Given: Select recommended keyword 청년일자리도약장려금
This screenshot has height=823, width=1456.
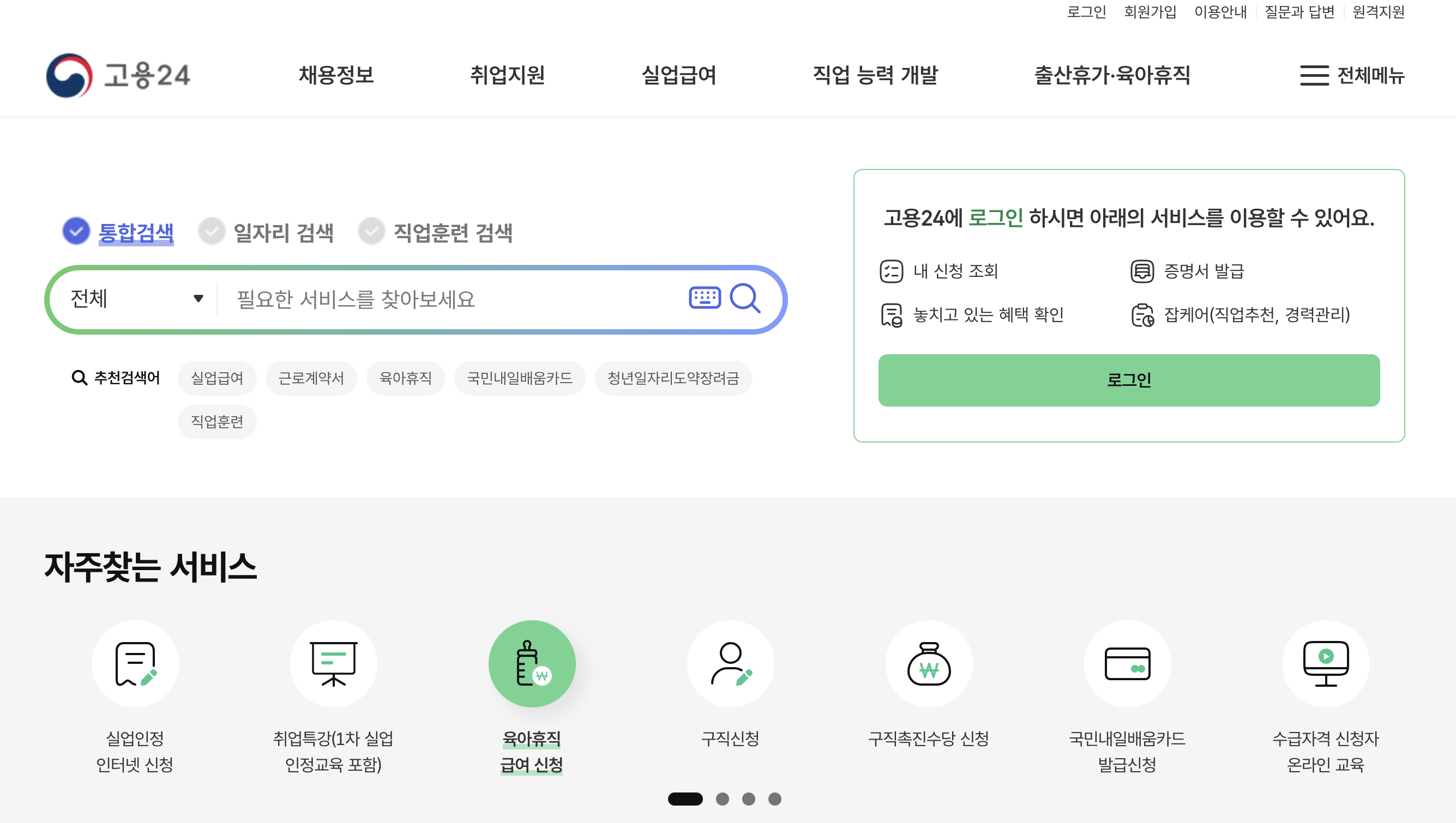Looking at the screenshot, I should 673,378.
